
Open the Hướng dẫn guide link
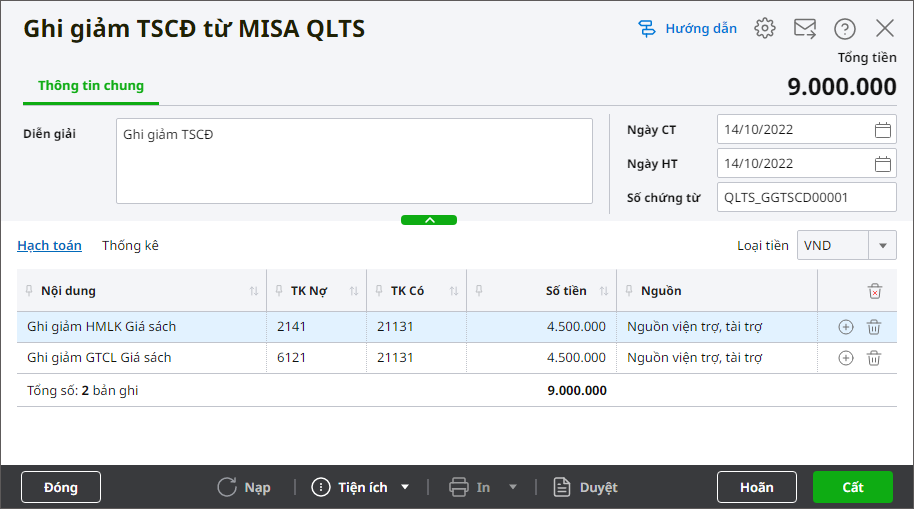click(688, 28)
